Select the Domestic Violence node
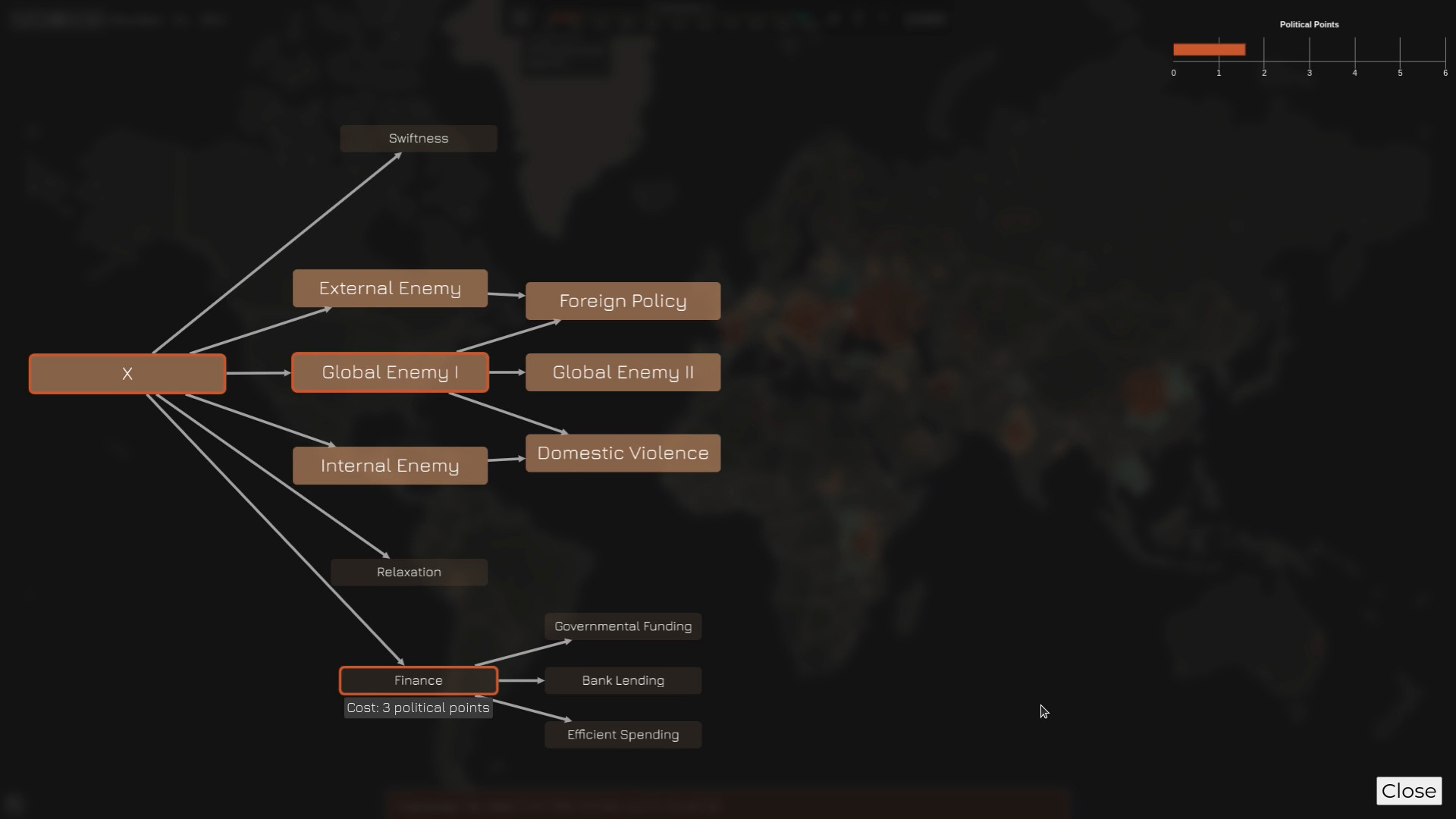This screenshot has width=1456, height=819. coord(623,453)
